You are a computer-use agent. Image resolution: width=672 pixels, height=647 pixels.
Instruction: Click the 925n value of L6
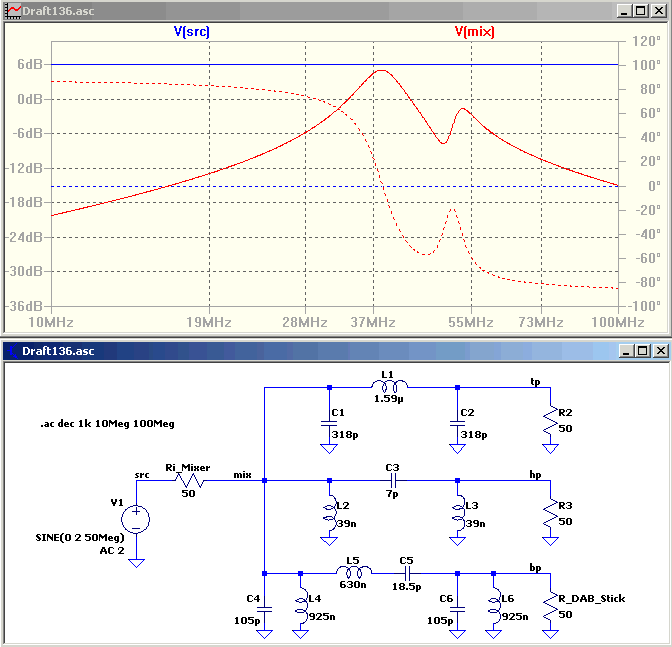[515, 617]
